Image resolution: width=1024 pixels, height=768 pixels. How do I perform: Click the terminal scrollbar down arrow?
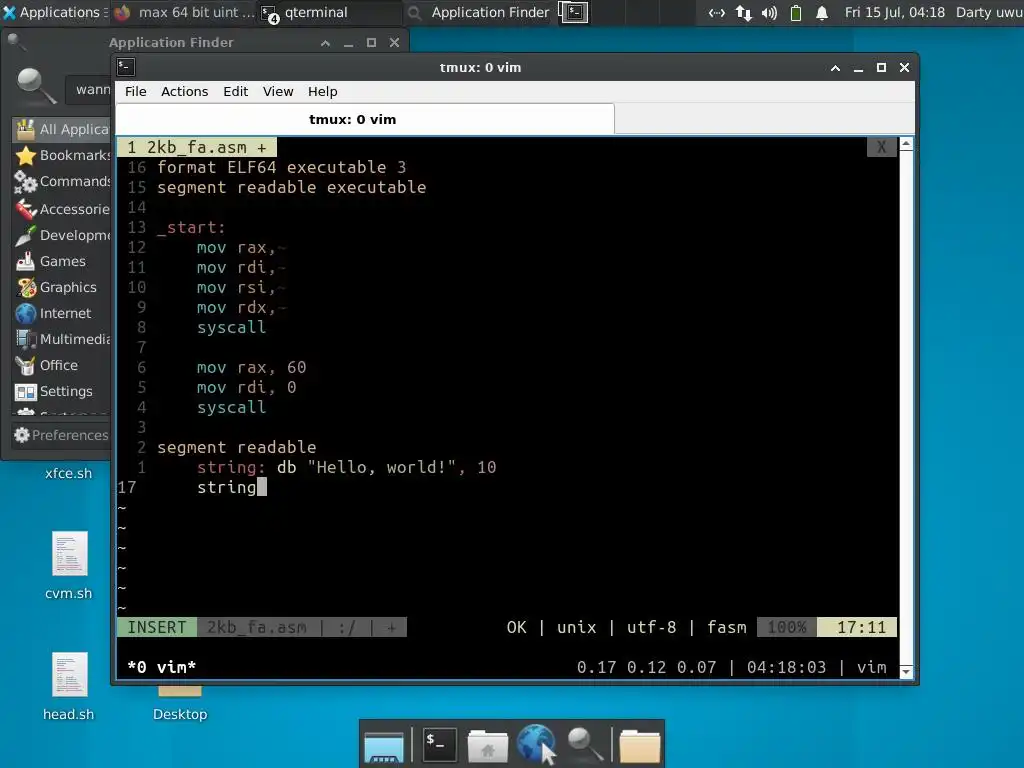tap(906, 671)
